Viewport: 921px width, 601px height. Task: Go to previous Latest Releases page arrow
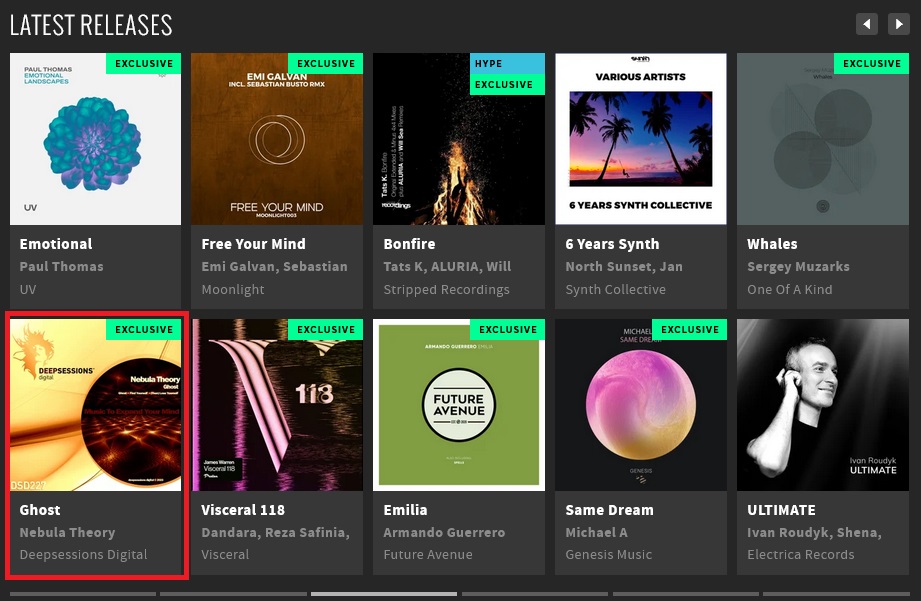point(866,24)
